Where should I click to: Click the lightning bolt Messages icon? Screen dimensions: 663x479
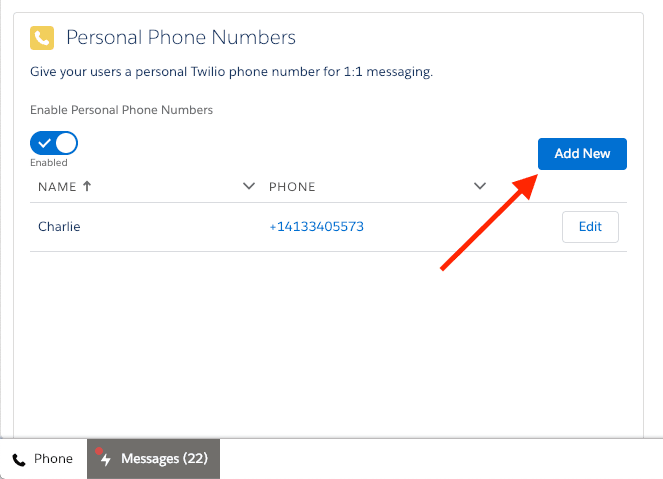tap(106, 460)
